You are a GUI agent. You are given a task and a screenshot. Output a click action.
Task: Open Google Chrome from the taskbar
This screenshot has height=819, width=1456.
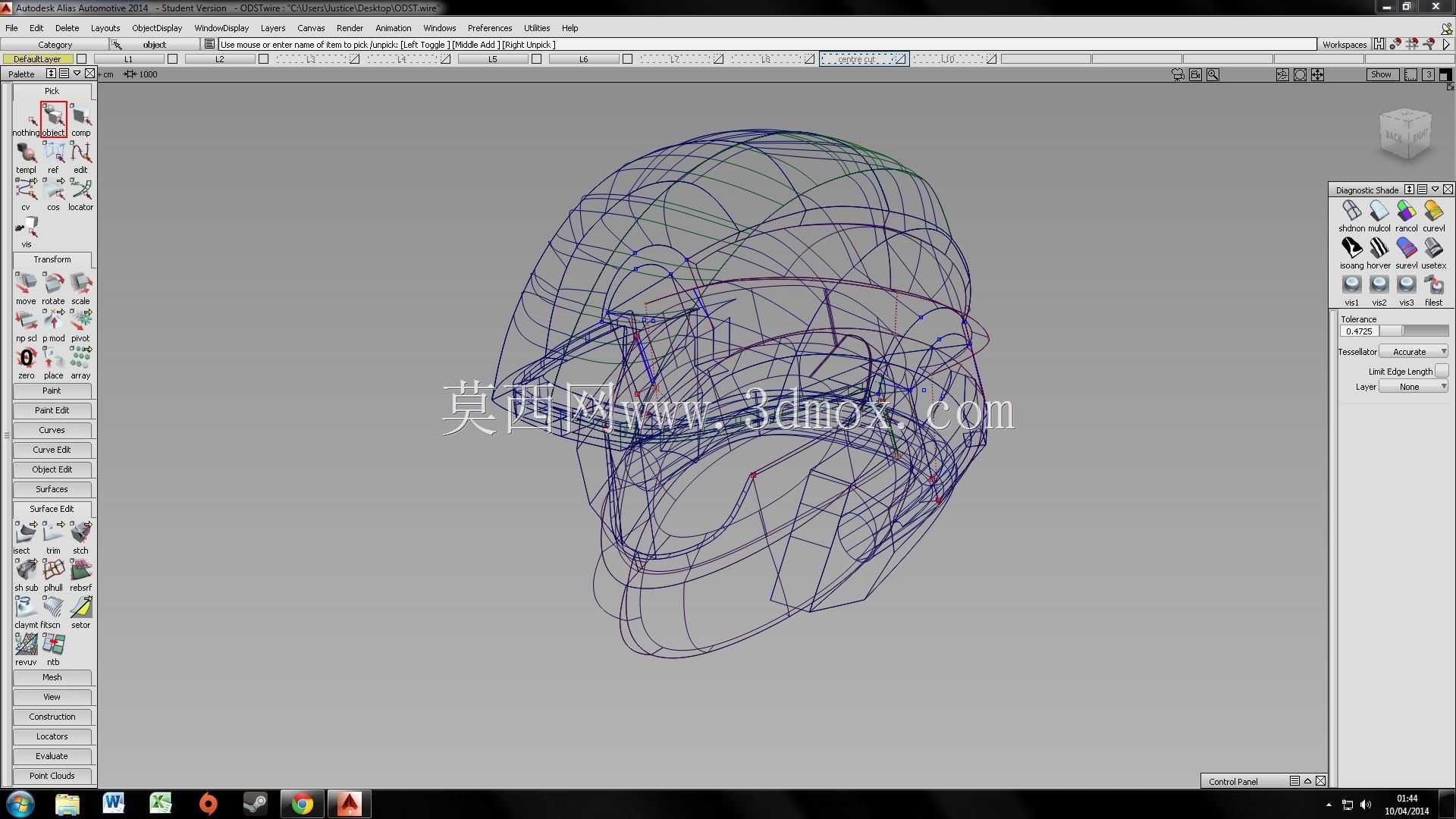coord(303,804)
